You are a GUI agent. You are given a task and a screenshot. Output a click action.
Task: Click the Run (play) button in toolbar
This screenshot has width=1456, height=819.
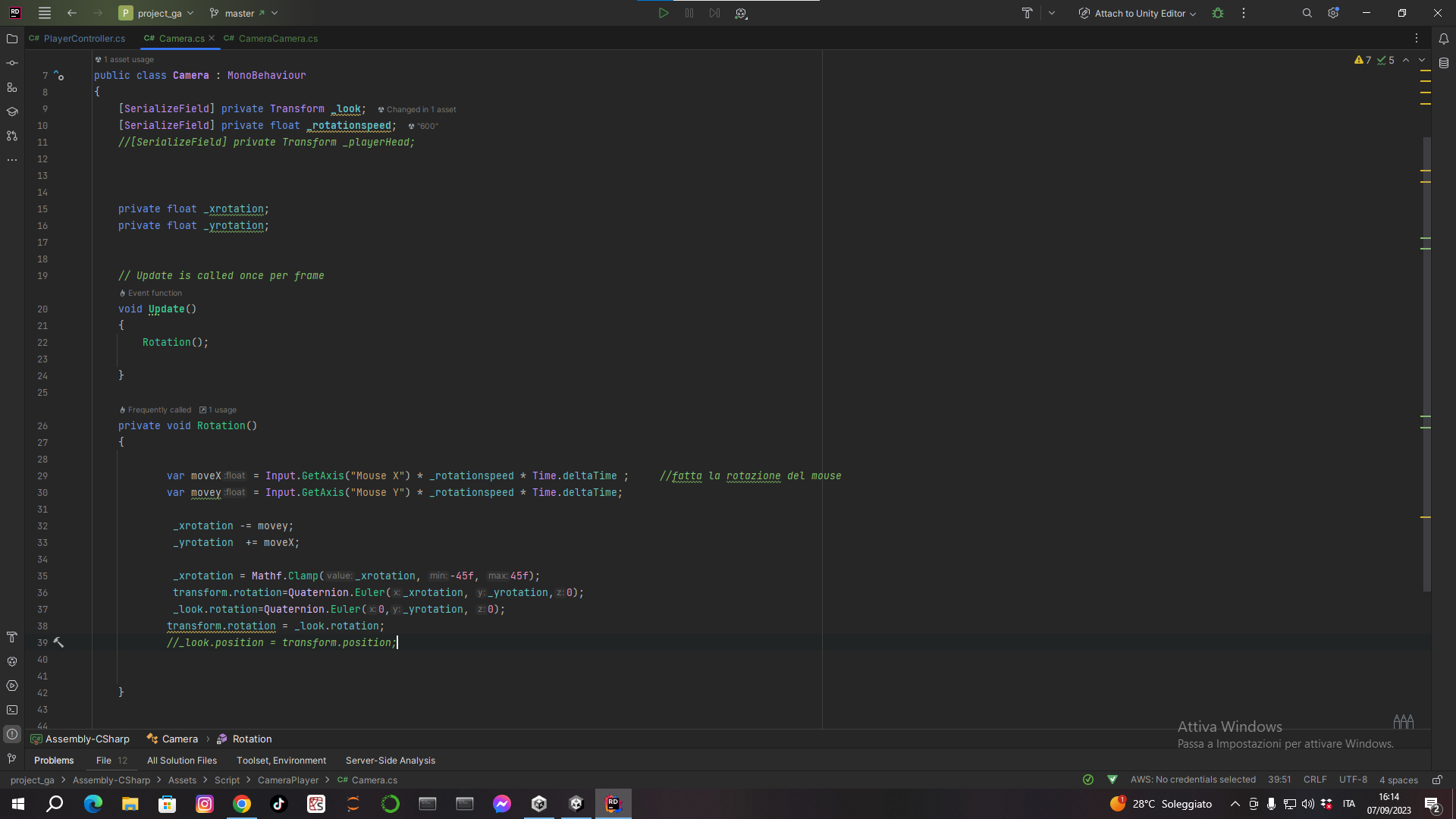(664, 13)
